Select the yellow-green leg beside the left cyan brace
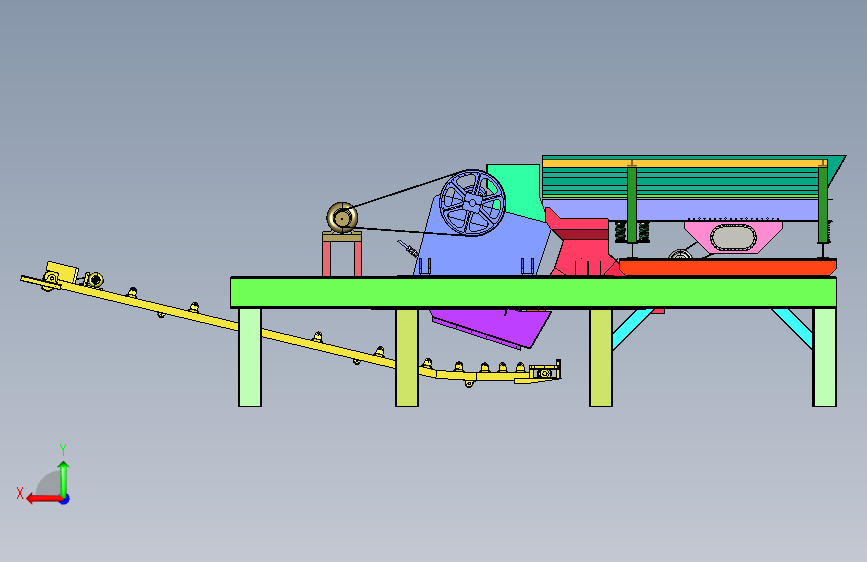Viewport: 867px width, 562px height. pos(601,358)
